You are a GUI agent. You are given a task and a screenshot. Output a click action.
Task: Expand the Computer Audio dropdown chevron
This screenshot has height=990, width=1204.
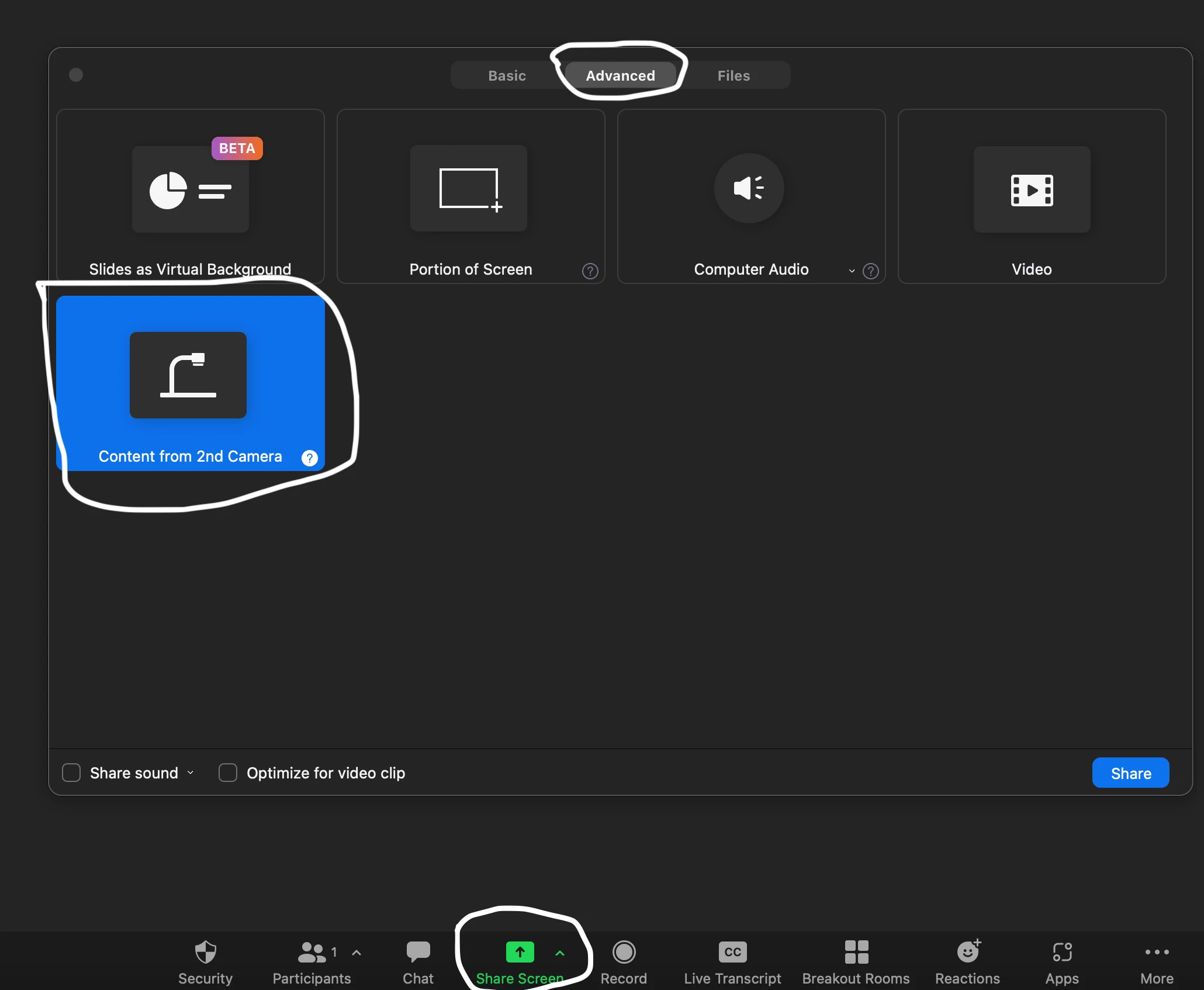852,271
